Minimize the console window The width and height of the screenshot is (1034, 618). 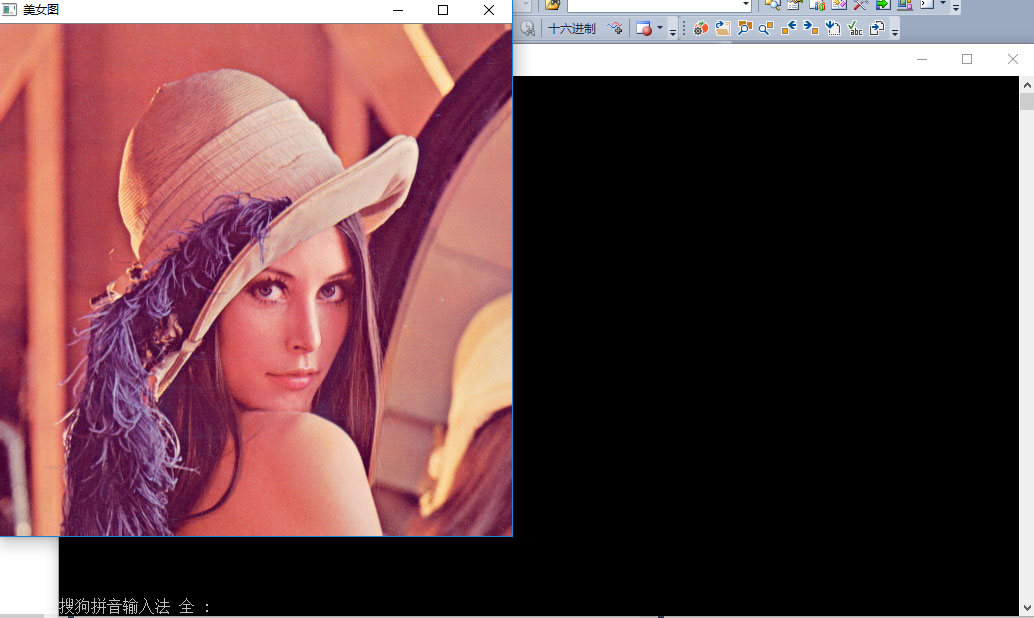[922, 59]
